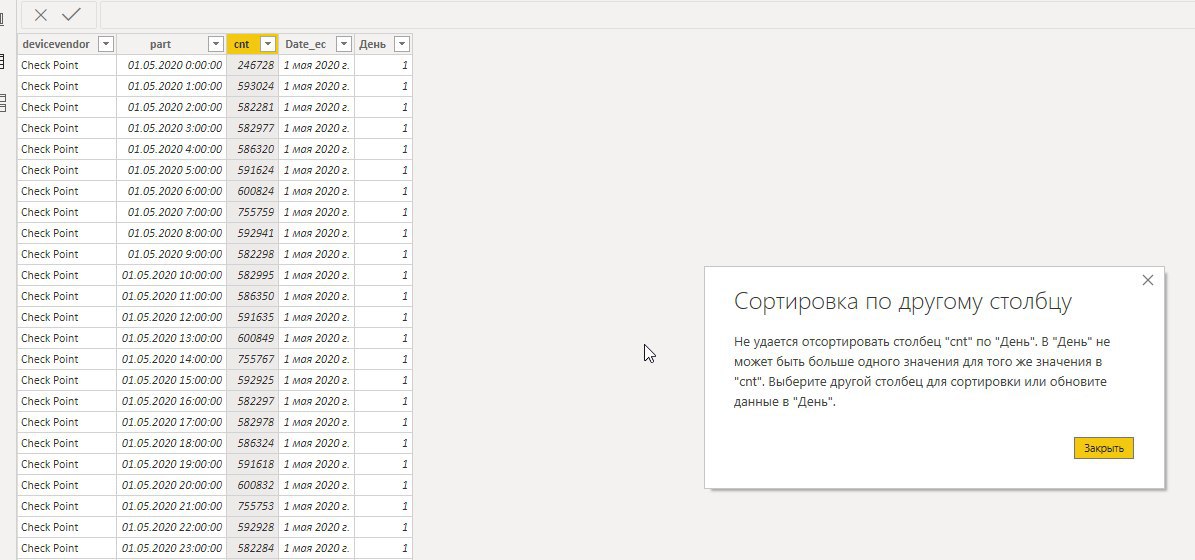Click dialog title Сортировка по другому столбцу
Screen dimensions: 1195x560
902,301
